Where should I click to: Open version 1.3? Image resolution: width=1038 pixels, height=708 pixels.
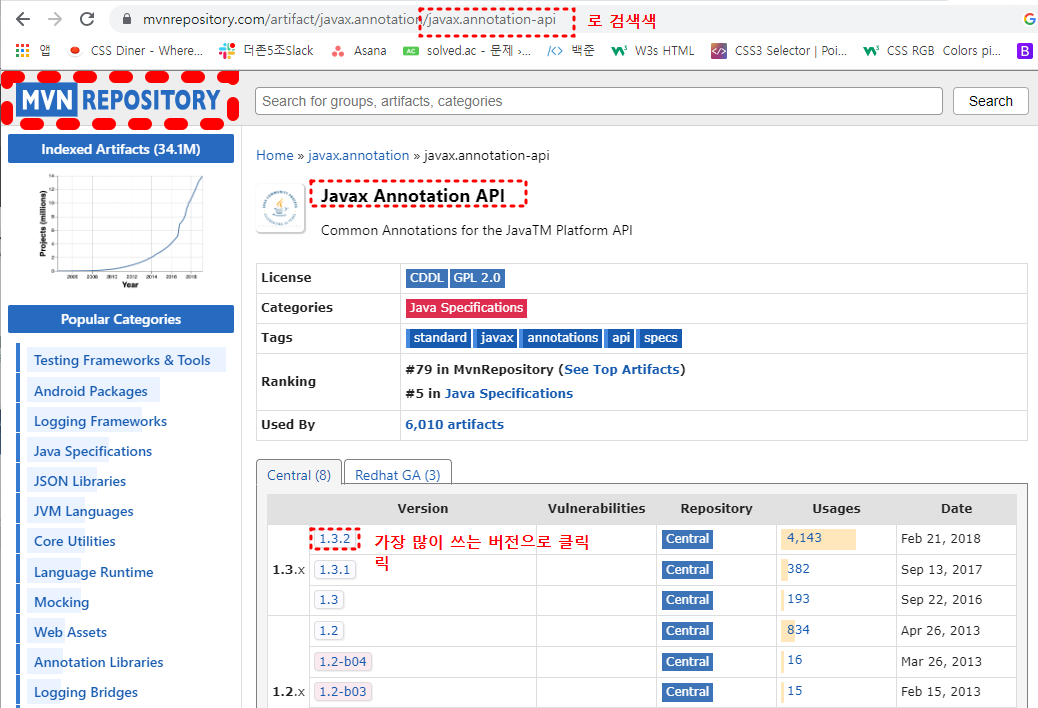click(x=329, y=599)
